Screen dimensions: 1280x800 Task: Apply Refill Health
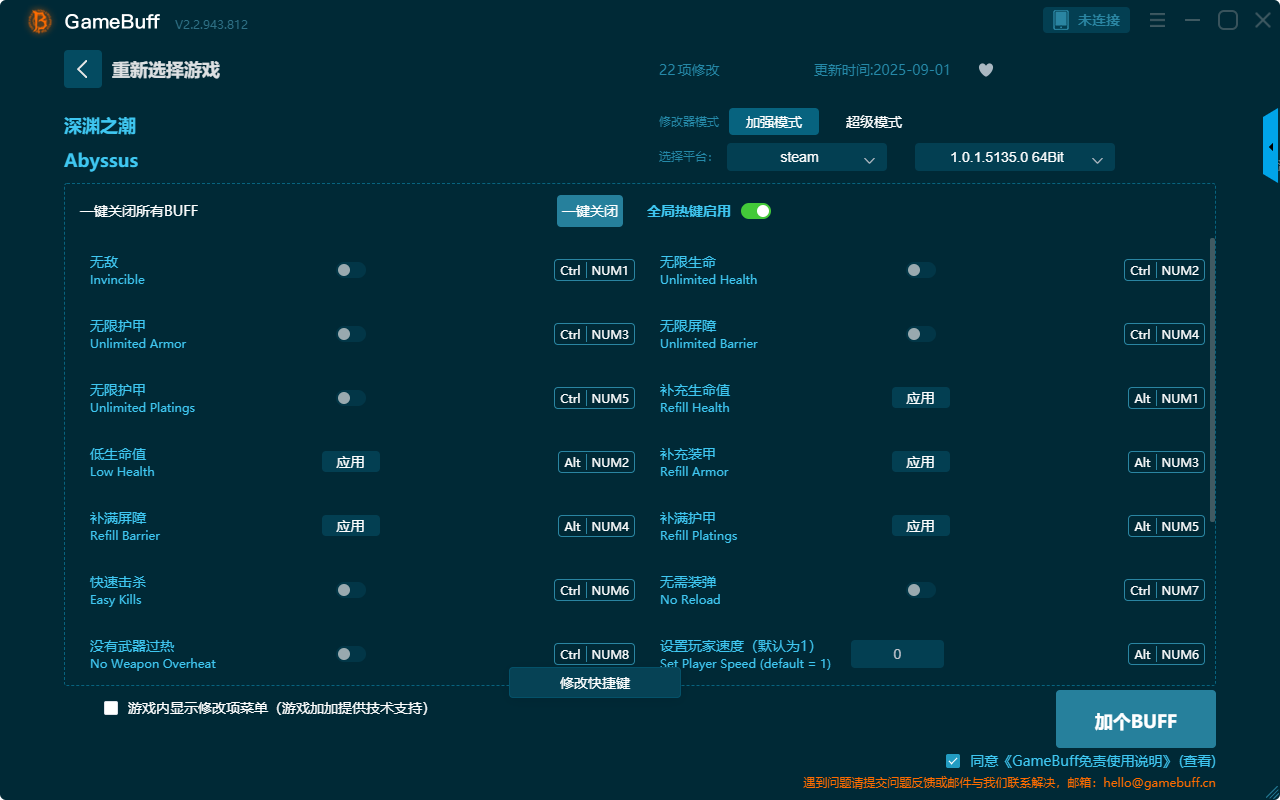921,398
